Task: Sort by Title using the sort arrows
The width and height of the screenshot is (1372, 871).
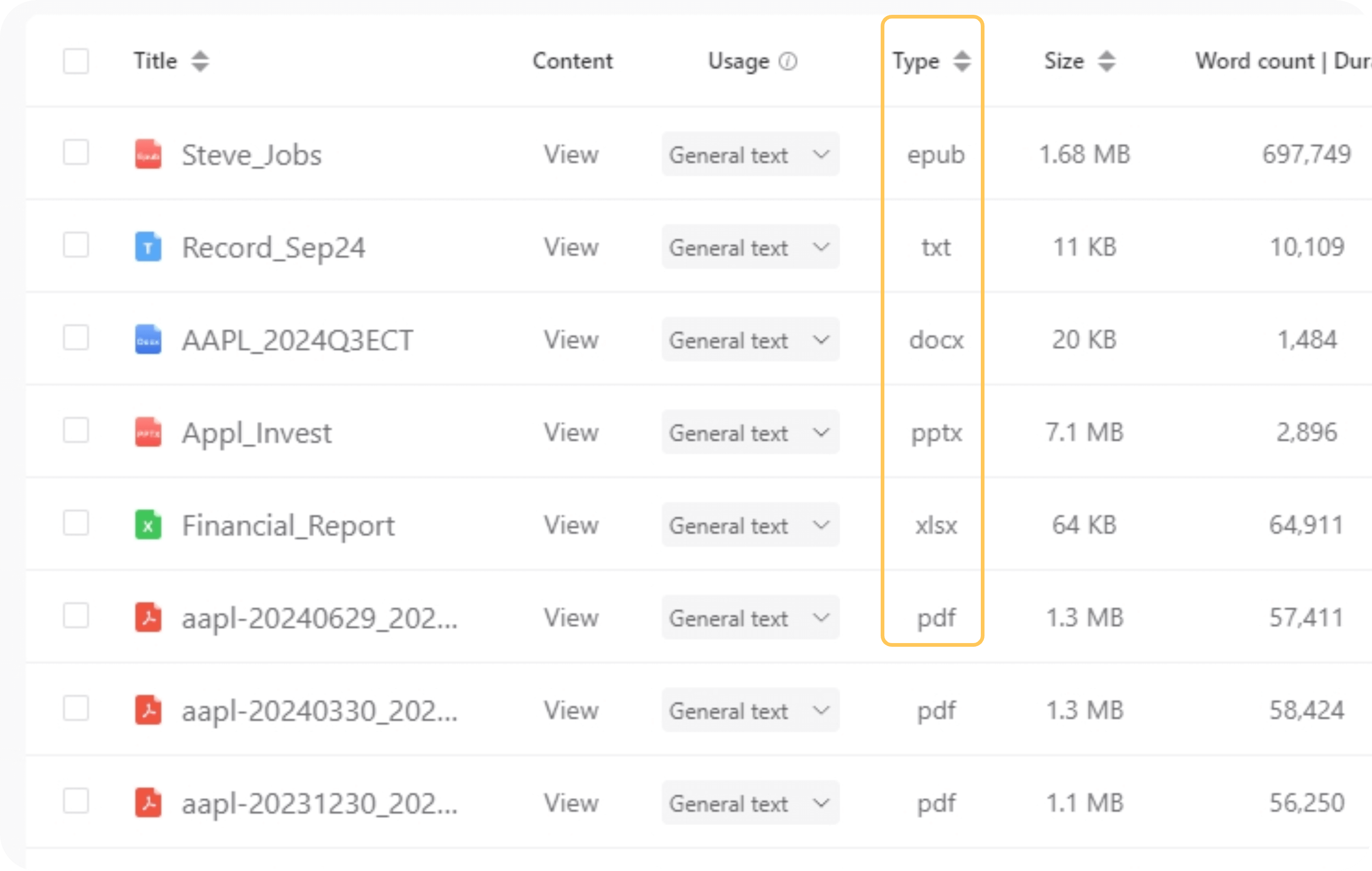Action: point(200,61)
